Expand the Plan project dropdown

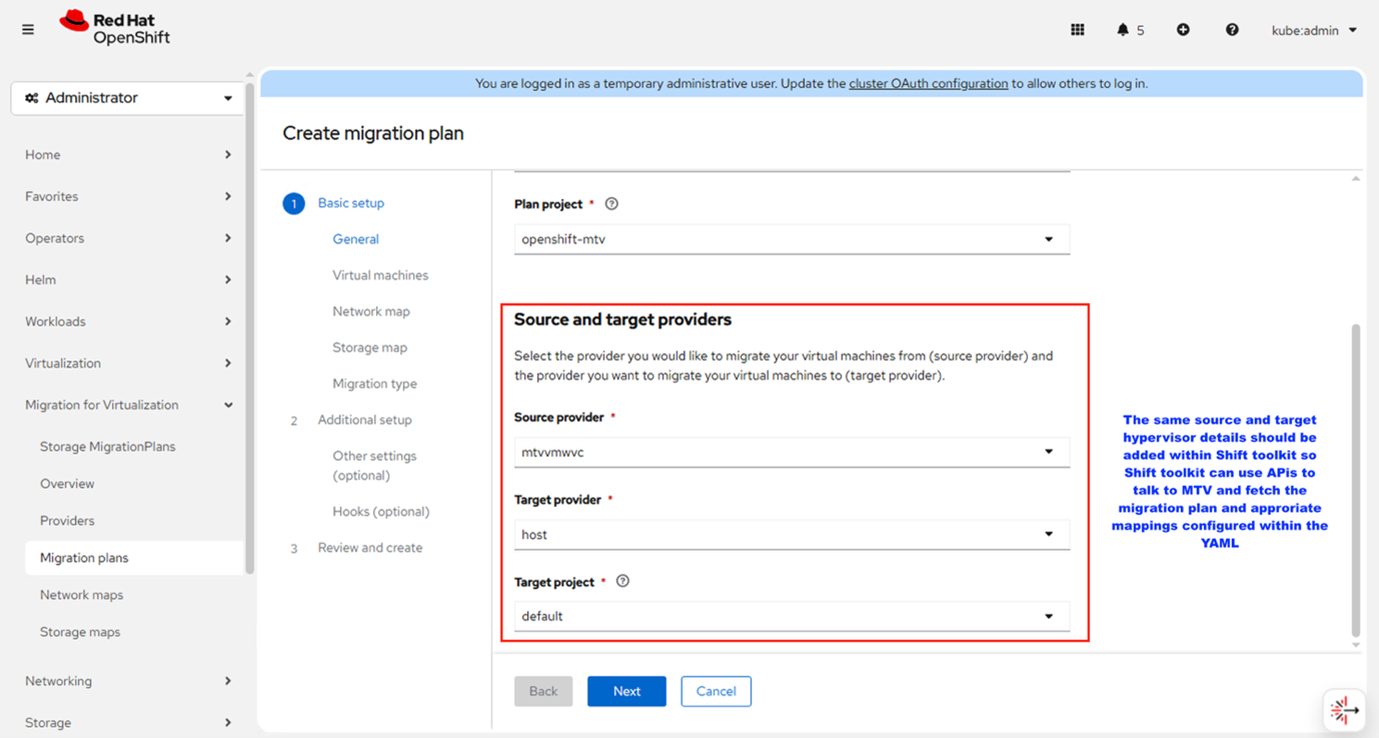coord(791,240)
